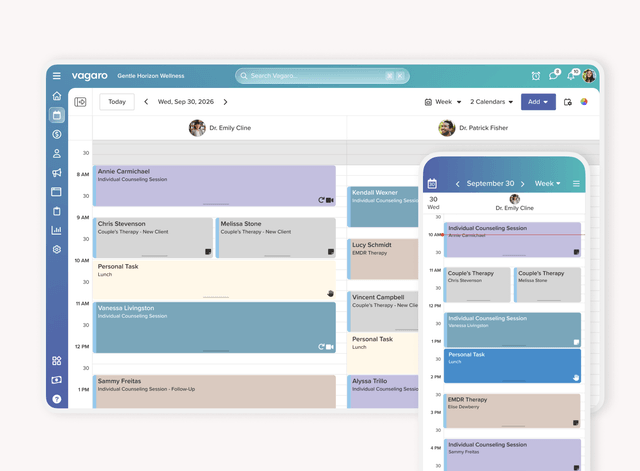Image resolution: width=640 pixels, height=471 pixels.
Task: Open the color wheel legend icon
Action: tap(584, 102)
